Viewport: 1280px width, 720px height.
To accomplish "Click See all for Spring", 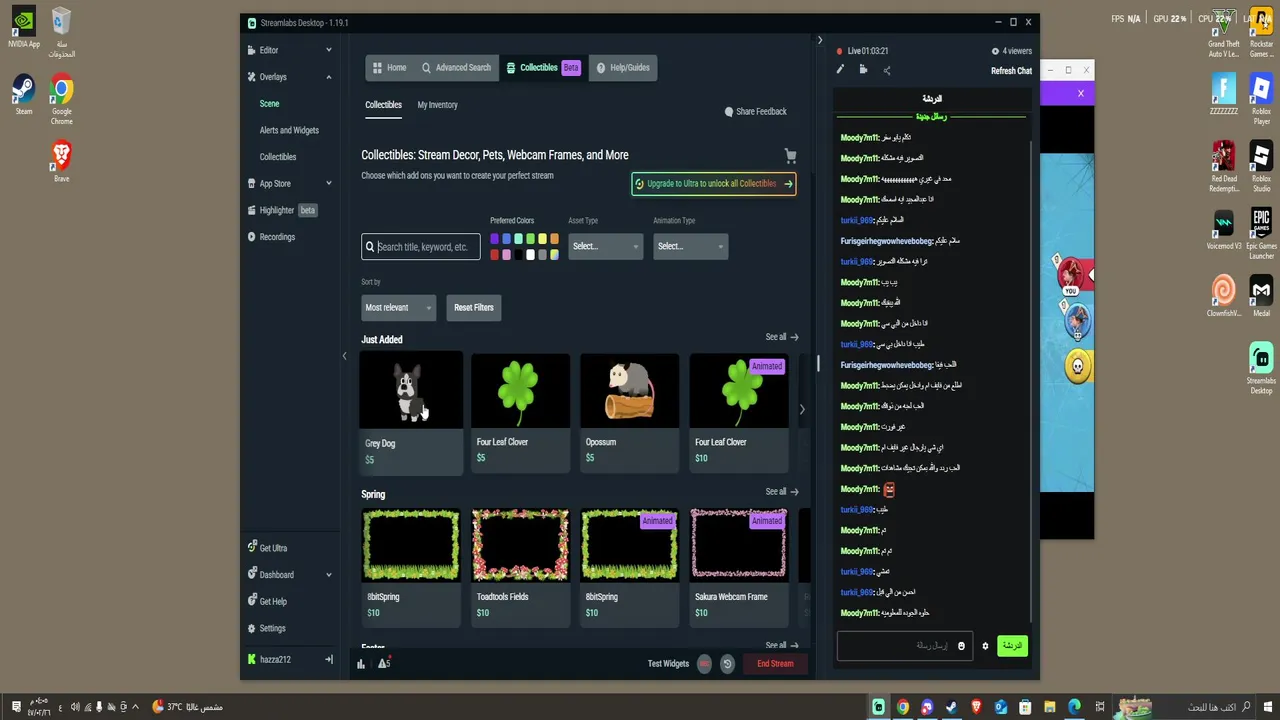I will tap(782, 492).
